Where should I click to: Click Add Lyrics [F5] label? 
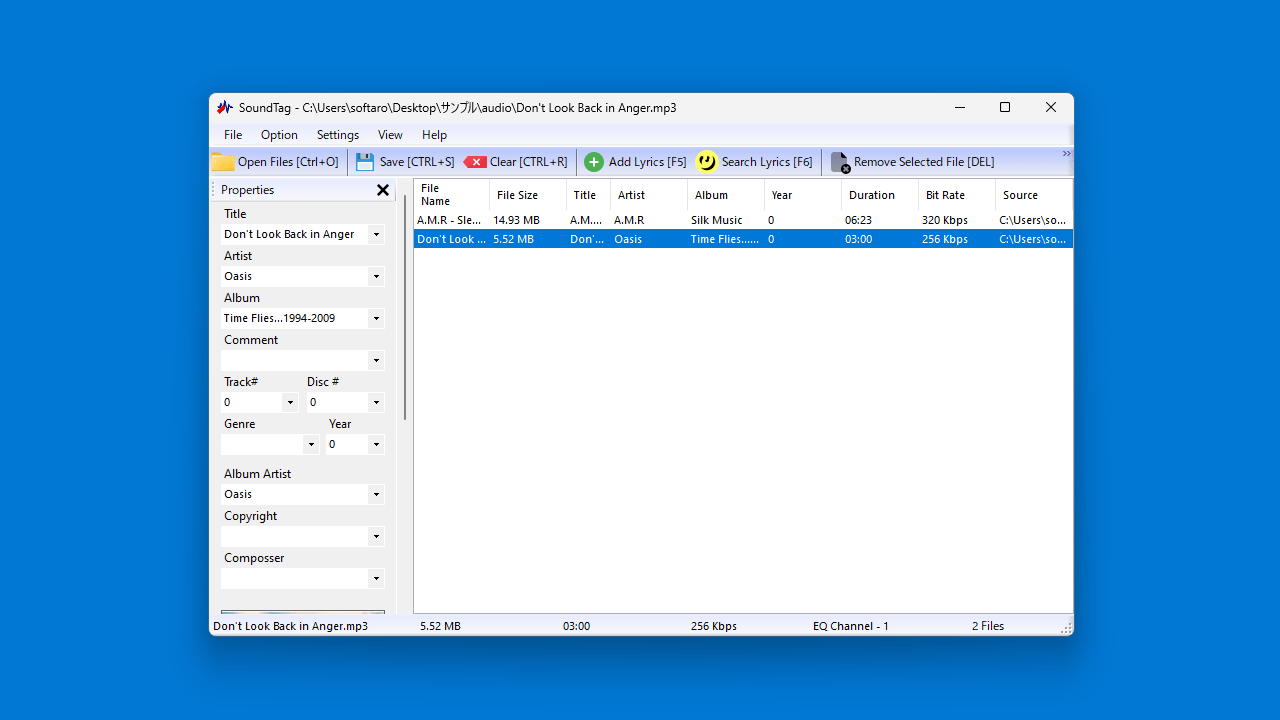pos(647,162)
